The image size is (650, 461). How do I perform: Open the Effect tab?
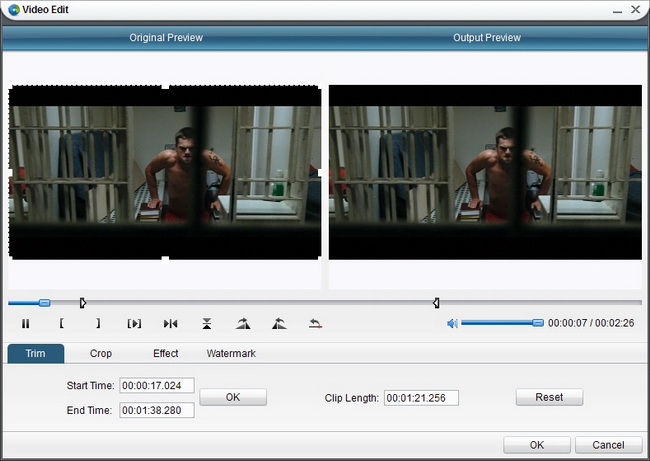tap(165, 354)
